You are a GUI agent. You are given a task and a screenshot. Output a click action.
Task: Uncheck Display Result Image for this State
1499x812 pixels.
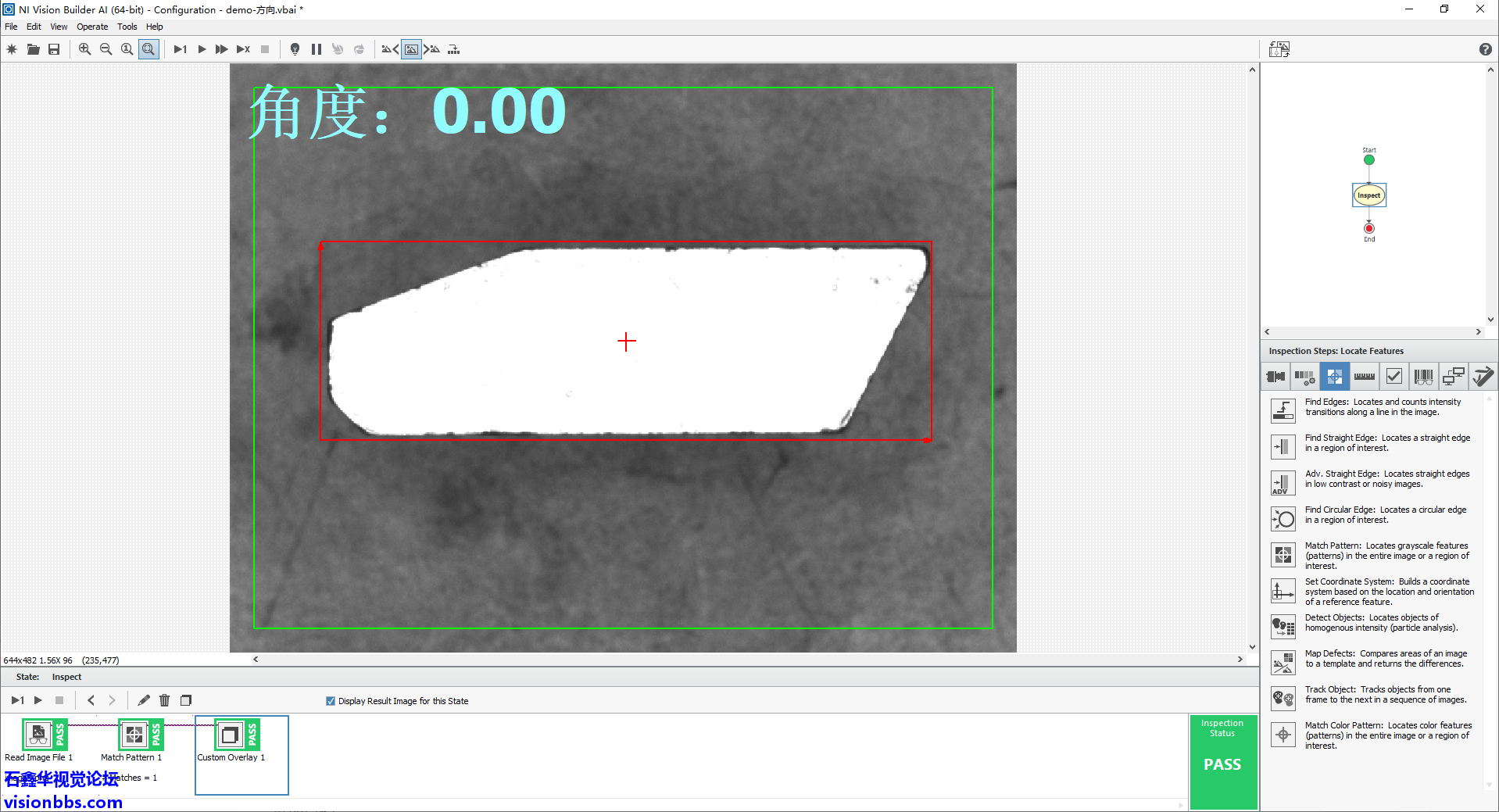click(331, 701)
